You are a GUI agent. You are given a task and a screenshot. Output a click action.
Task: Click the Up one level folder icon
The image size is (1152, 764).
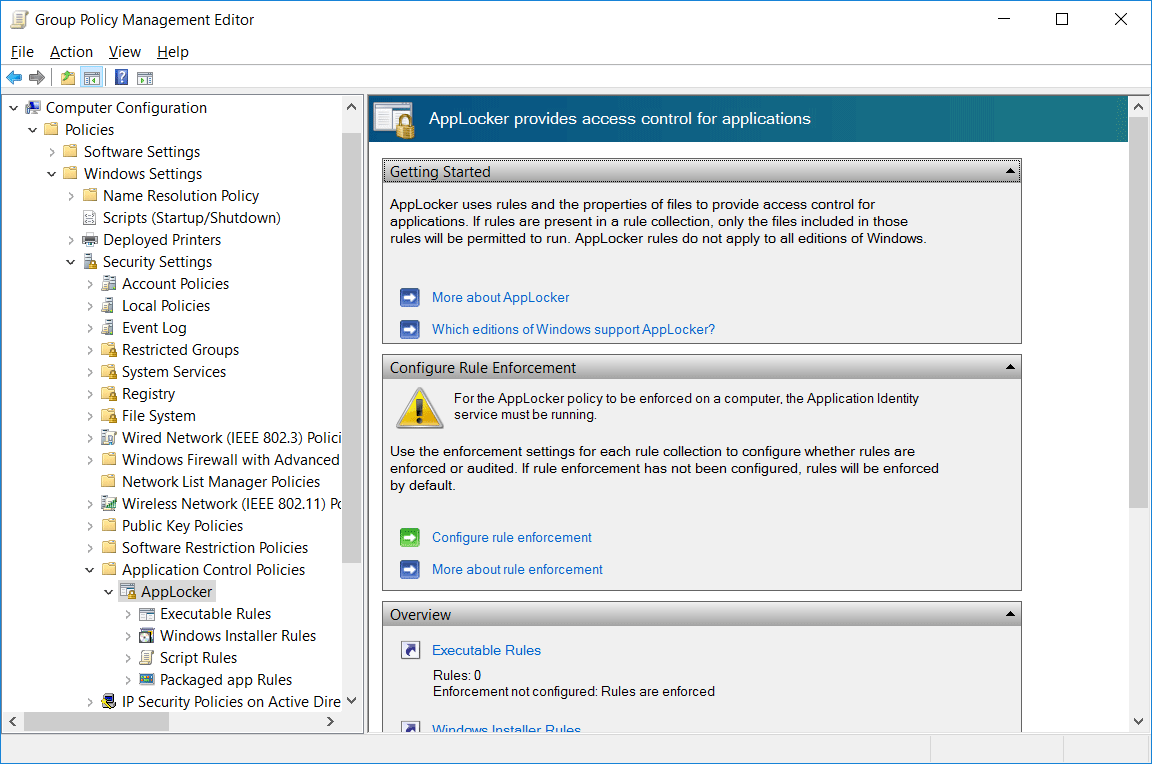[68, 77]
